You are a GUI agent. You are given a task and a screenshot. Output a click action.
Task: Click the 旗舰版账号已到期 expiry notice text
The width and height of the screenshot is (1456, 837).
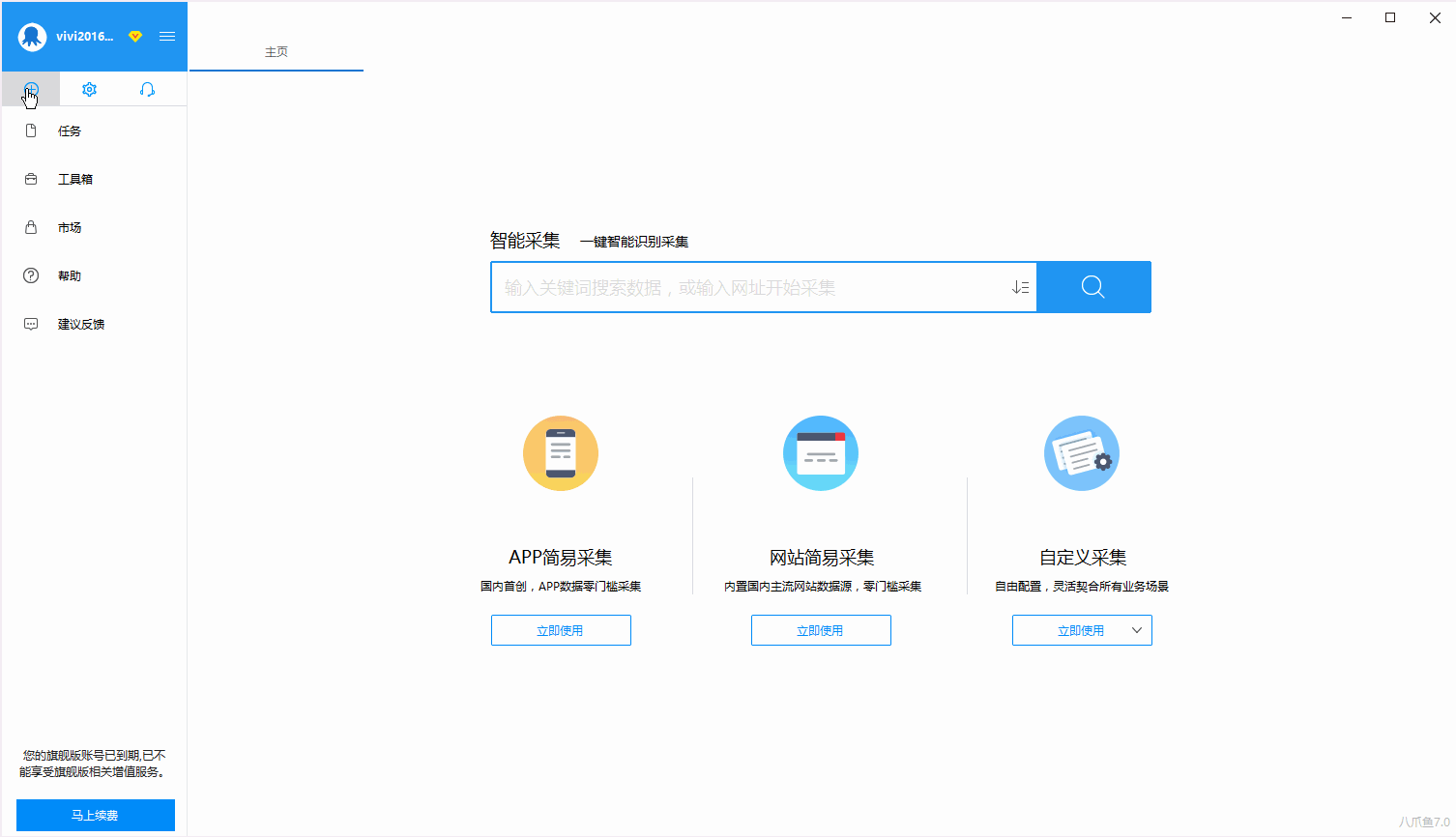click(x=95, y=764)
